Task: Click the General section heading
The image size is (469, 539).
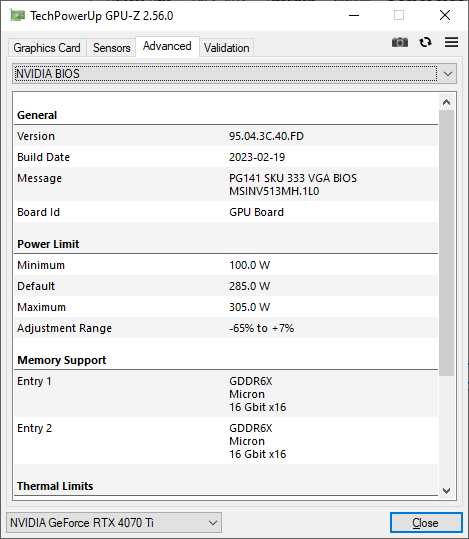Action: [37, 115]
